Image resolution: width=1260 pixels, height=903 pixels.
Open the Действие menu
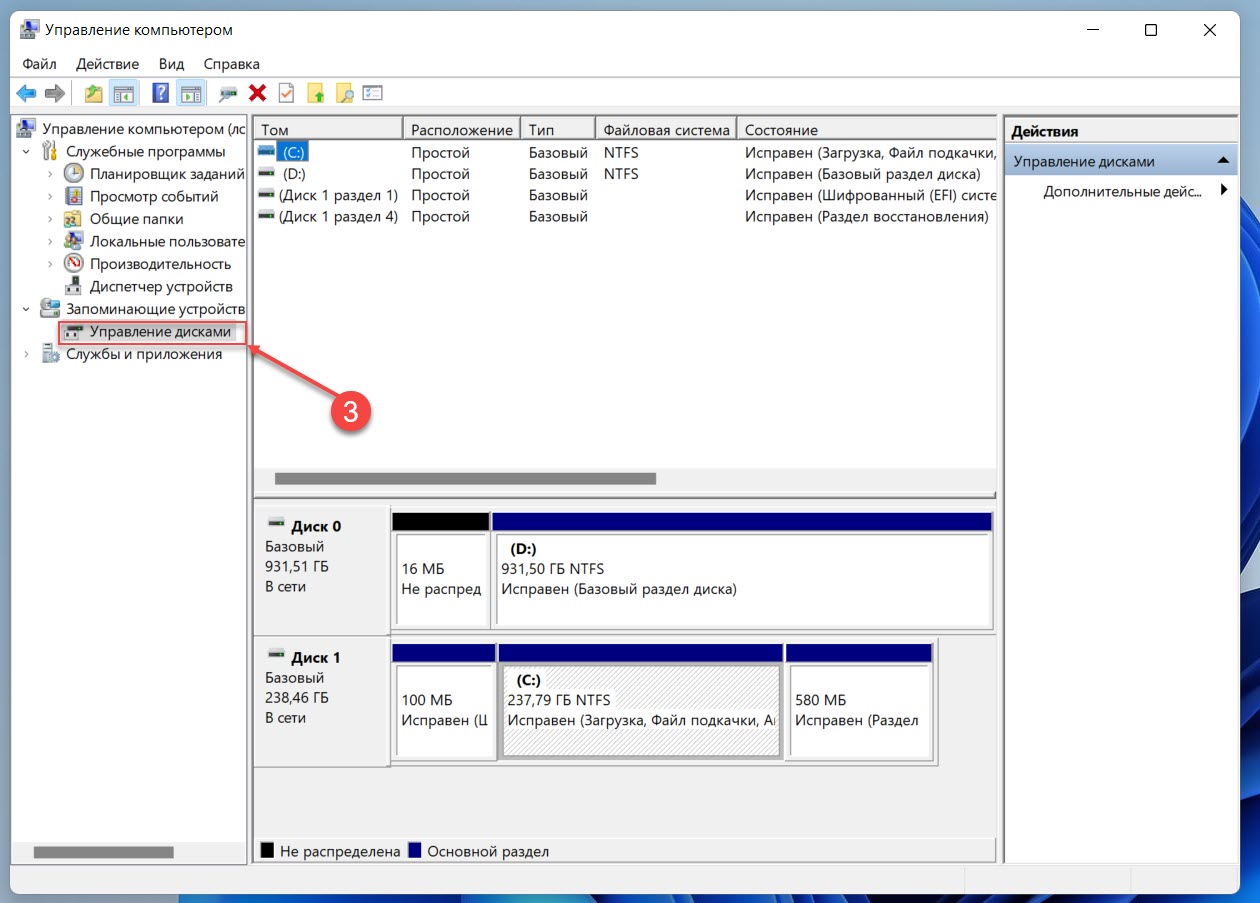coord(108,64)
